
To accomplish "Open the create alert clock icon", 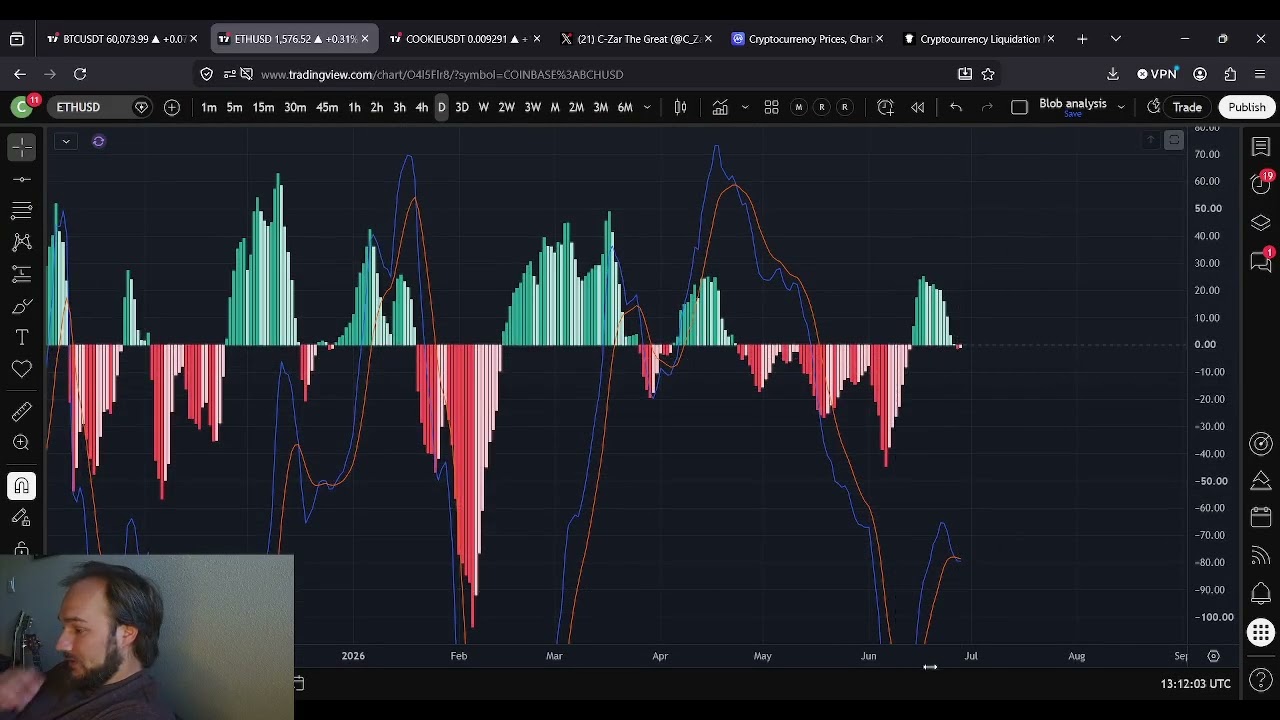I will [885, 107].
